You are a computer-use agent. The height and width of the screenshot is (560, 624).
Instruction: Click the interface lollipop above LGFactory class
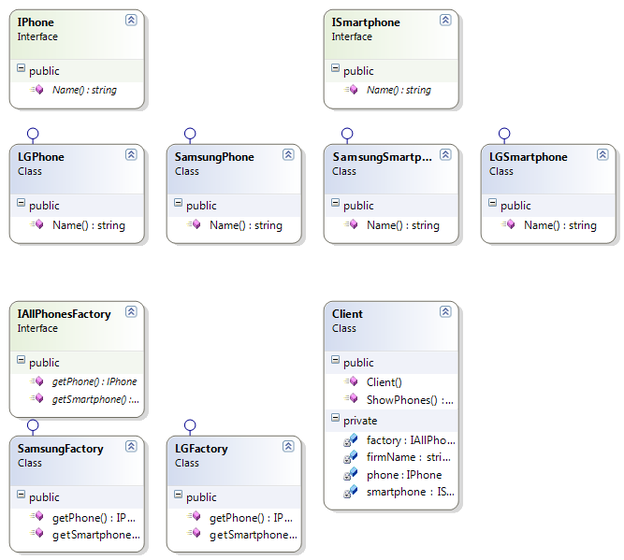190,425
